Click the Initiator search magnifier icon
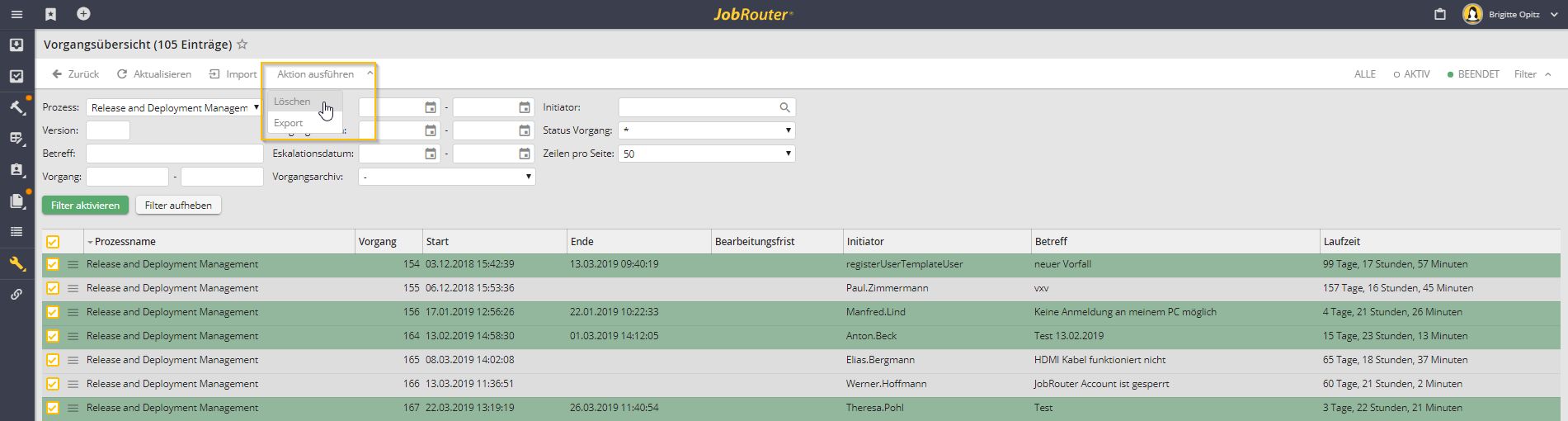Viewport: 1568px width, 421px height. pyautogui.click(x=784, y=107)
